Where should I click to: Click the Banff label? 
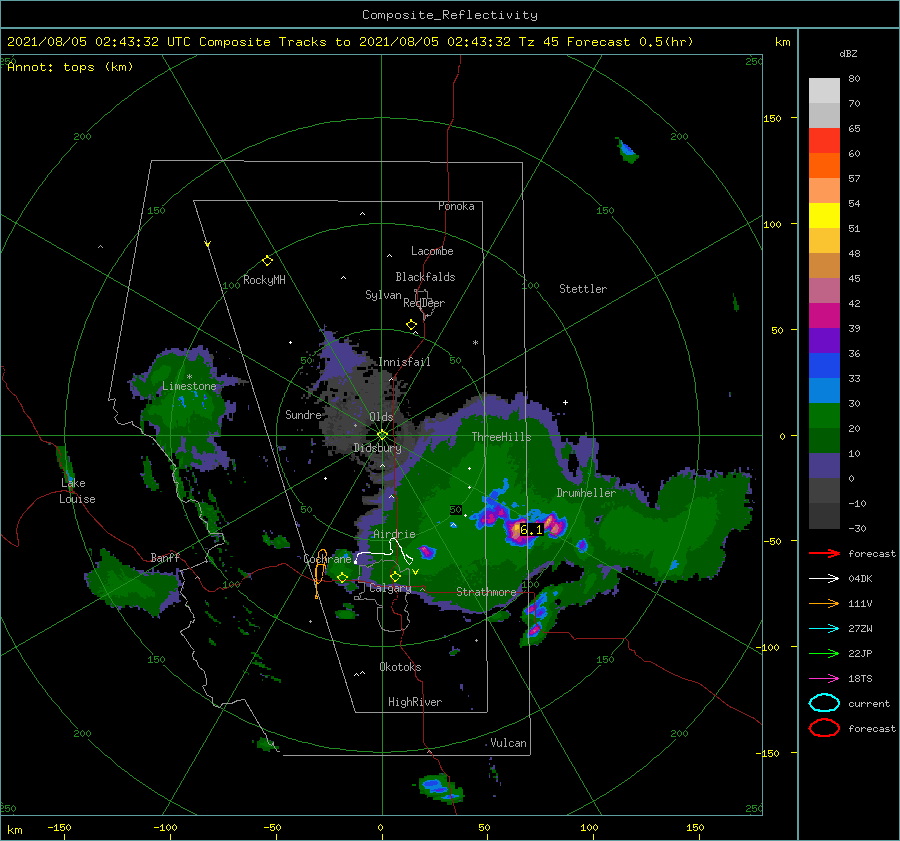tap(165, 557)
